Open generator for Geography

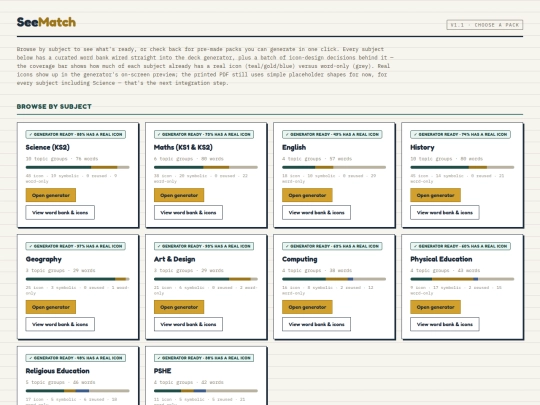point(51,307)
